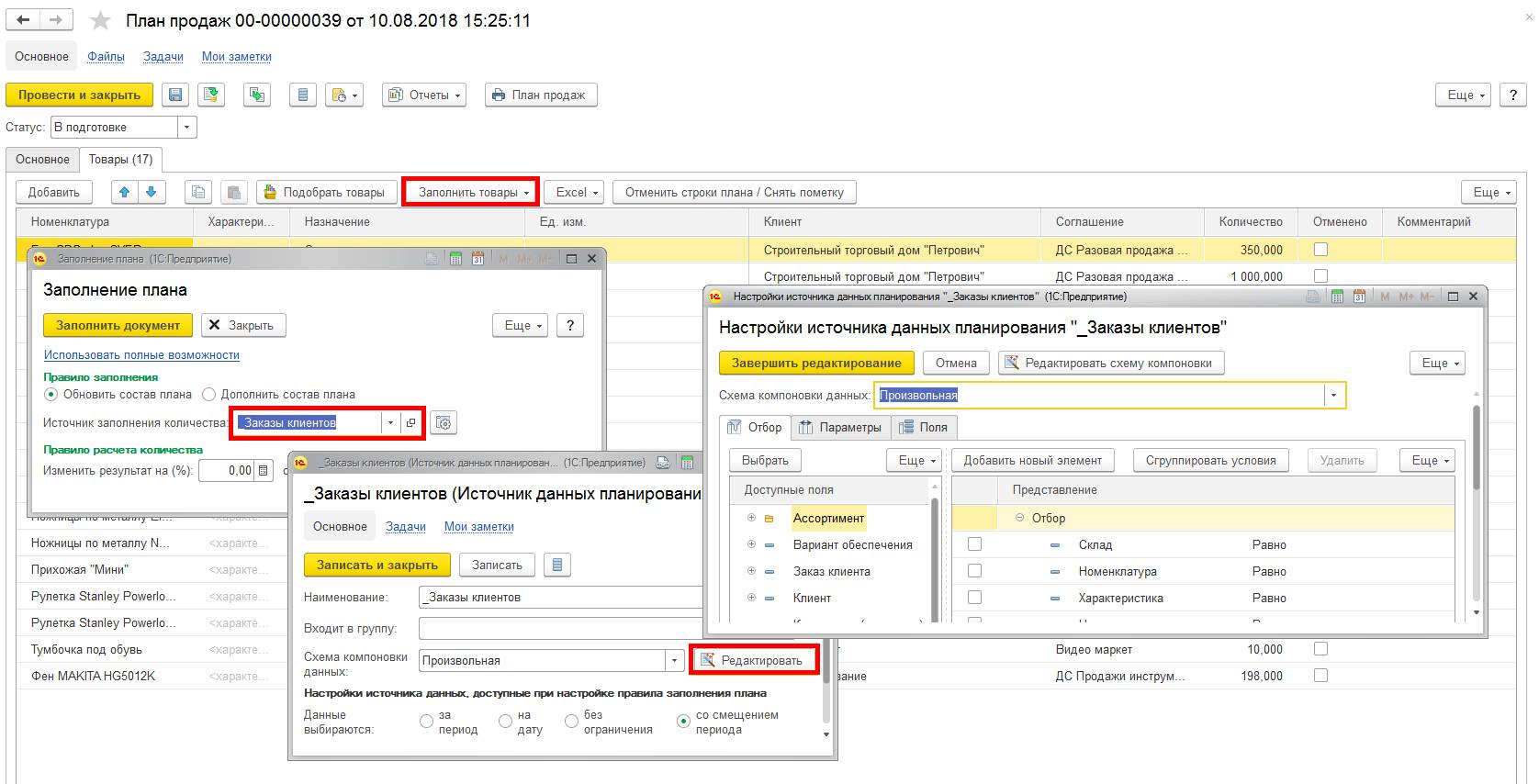Viewport: 1539px width, 784px height.
Task: Click the create-based-on icon with green arrow
Action: coord(257,95)
